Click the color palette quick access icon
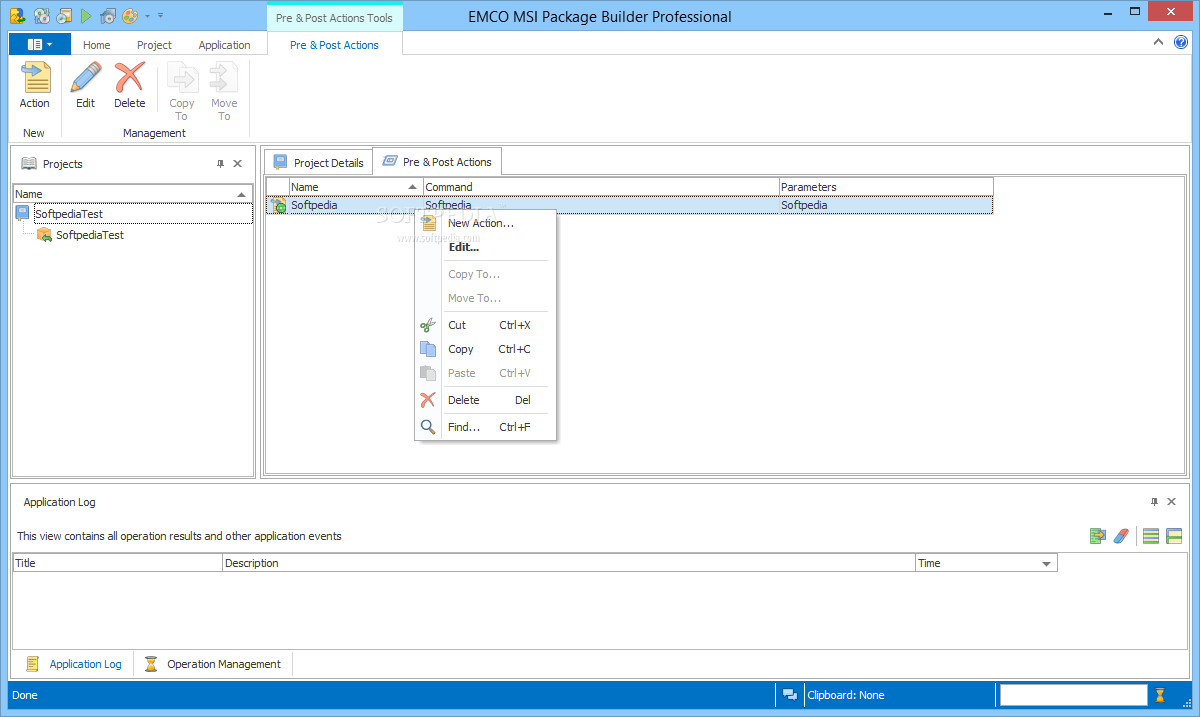Image resolution: width=1200 pixels, height=717 pixels. pyautogui.click(x=130, y=16)
